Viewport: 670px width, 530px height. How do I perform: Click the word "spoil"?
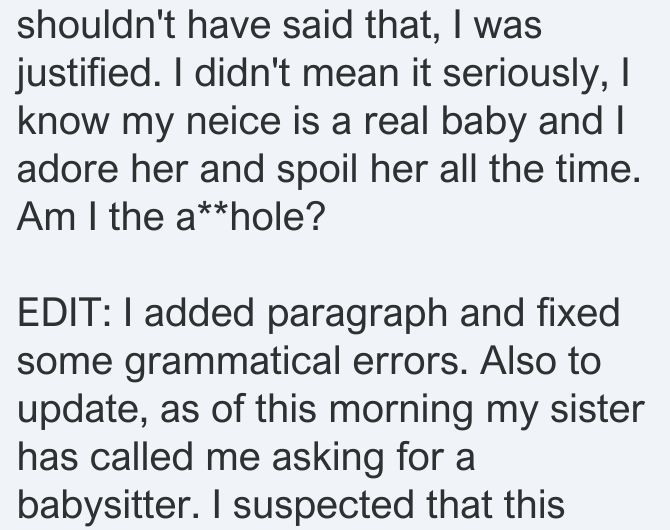(317, 171)
